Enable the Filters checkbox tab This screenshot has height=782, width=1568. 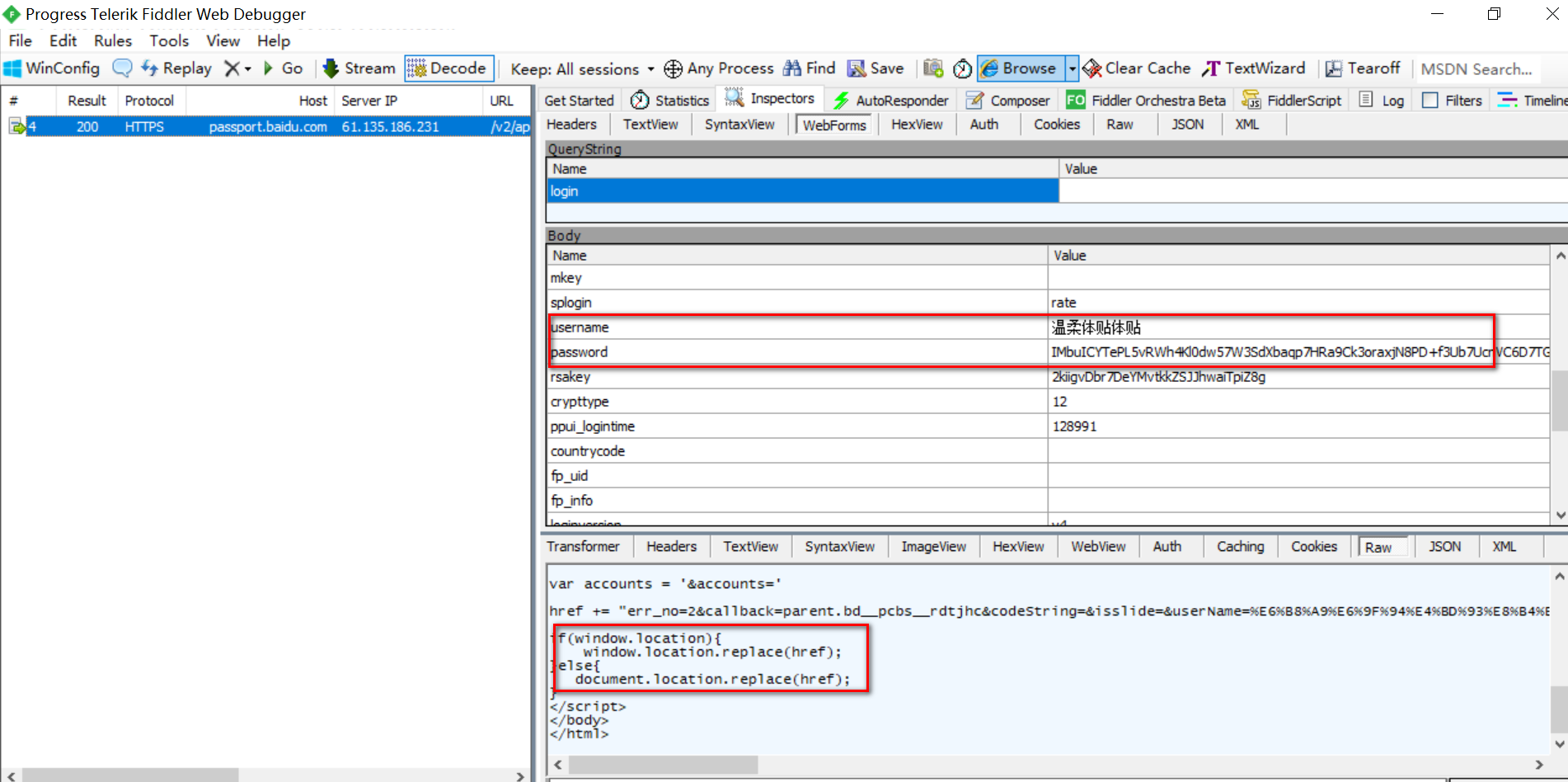click(x=1453, y=101)
